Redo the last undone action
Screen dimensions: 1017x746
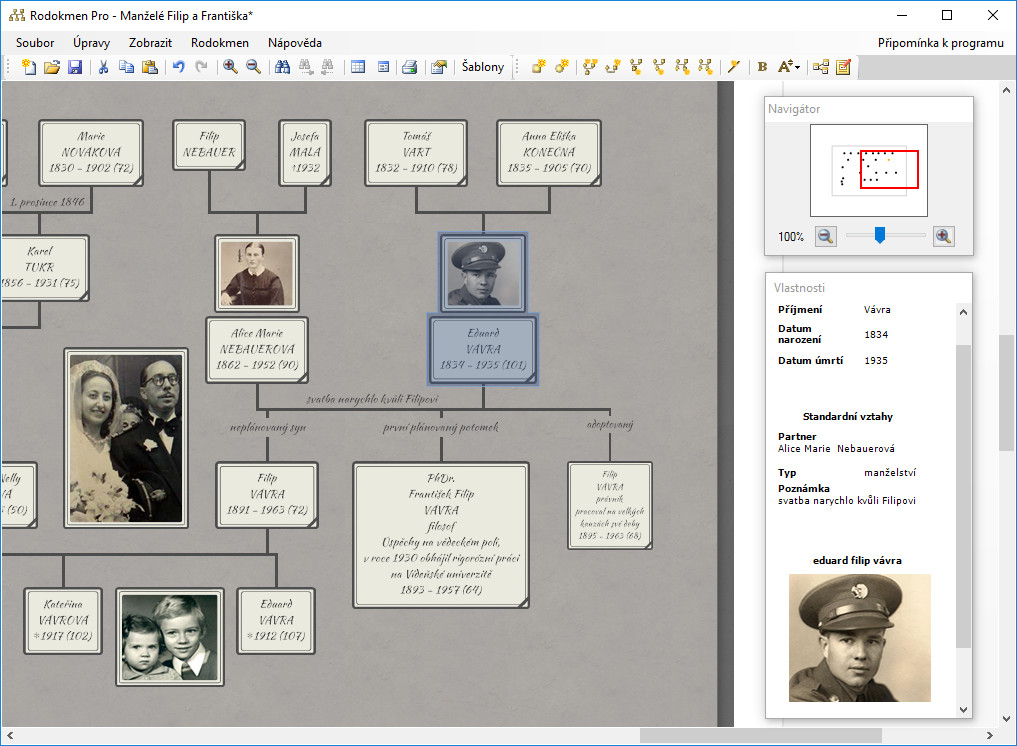(x=202, y=67)
